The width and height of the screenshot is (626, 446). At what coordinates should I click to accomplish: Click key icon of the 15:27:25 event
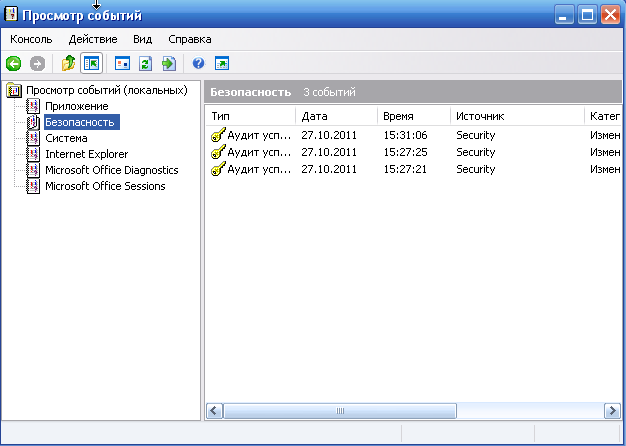218,152
